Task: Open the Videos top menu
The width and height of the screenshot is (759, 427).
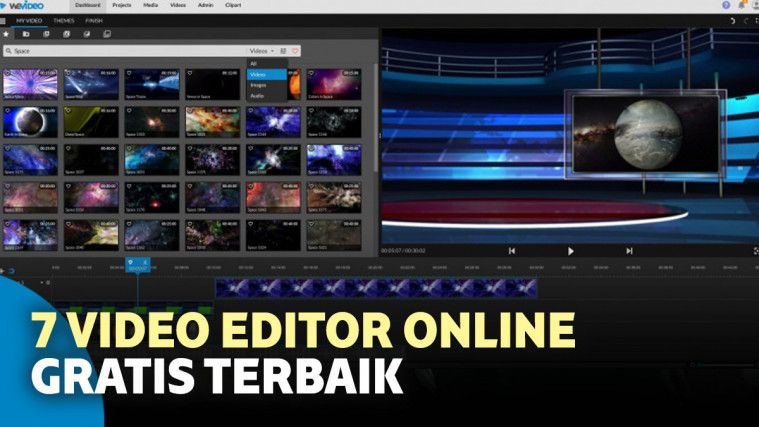Action: point(178,5)
